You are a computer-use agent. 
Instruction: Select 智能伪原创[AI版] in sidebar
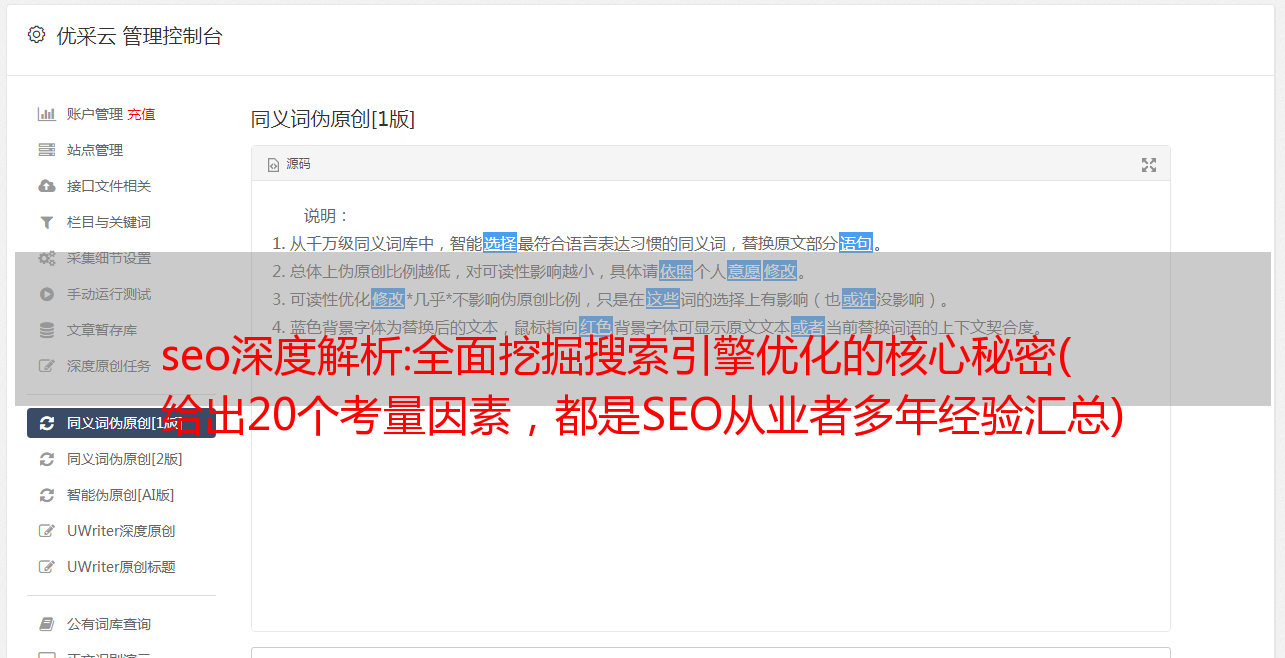click(121, 495)
